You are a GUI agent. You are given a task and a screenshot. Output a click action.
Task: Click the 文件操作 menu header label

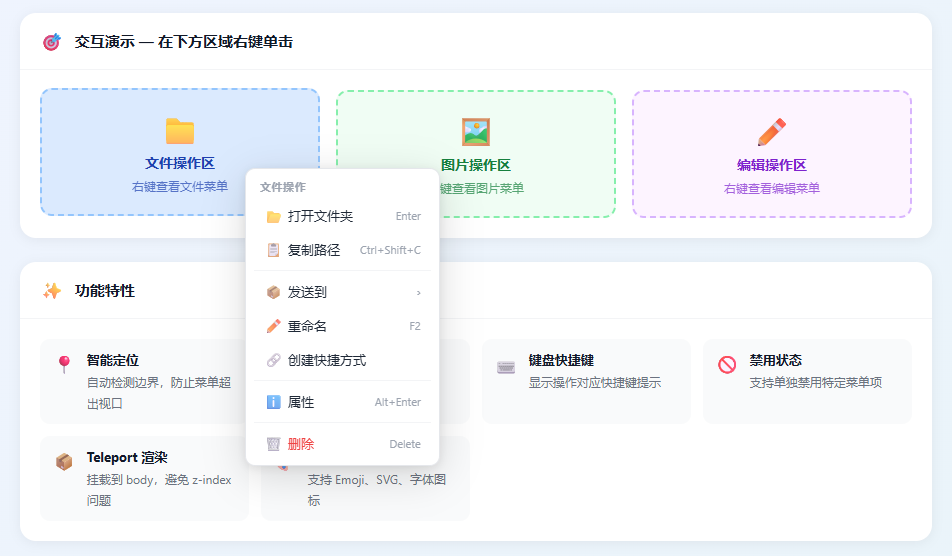[283, 187]
